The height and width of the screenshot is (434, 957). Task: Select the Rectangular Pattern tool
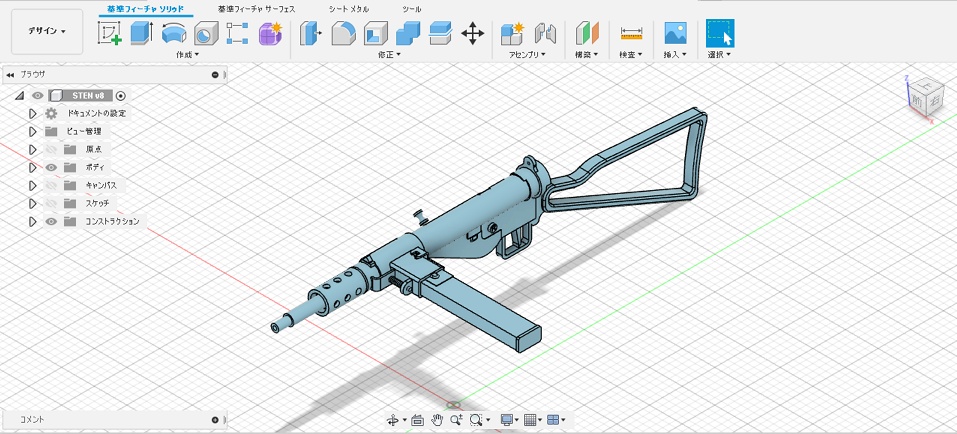[x=237, y=33]
